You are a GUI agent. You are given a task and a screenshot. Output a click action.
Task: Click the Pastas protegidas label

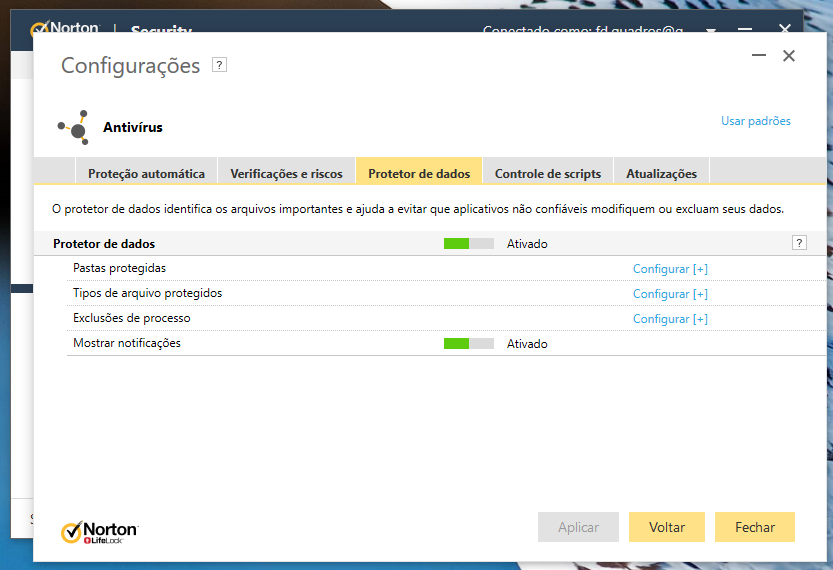click(120, 268)
